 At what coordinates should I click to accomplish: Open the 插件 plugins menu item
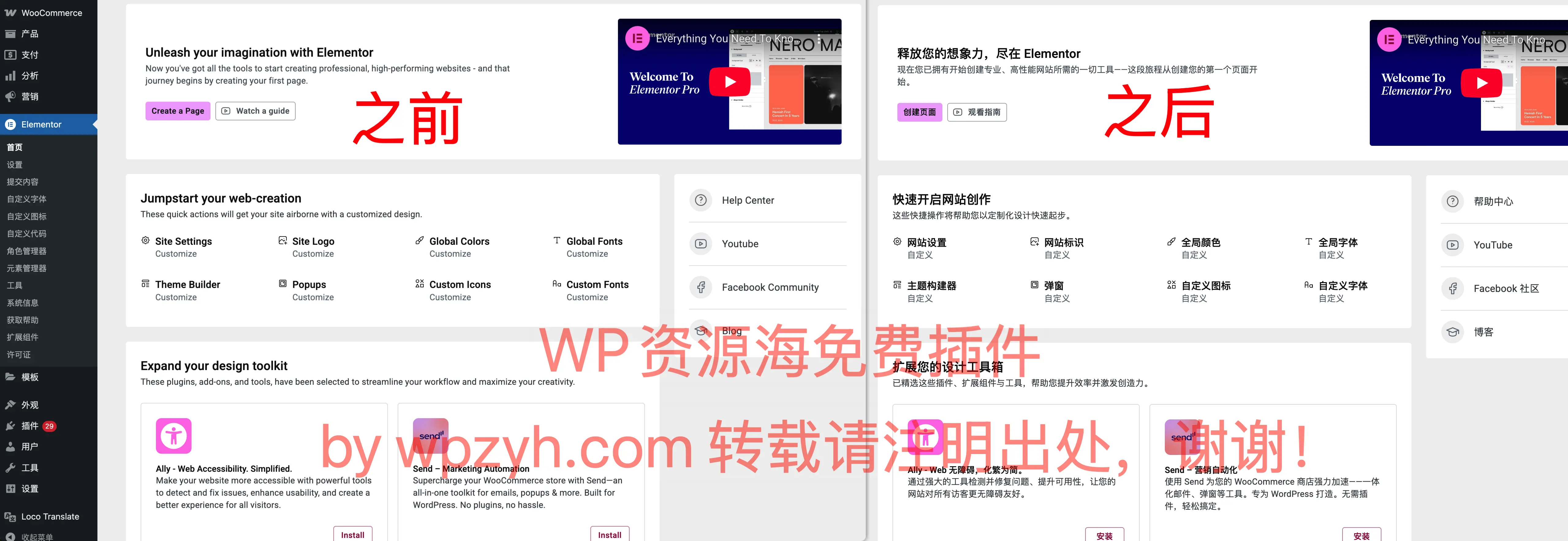[x=29, y=426]
